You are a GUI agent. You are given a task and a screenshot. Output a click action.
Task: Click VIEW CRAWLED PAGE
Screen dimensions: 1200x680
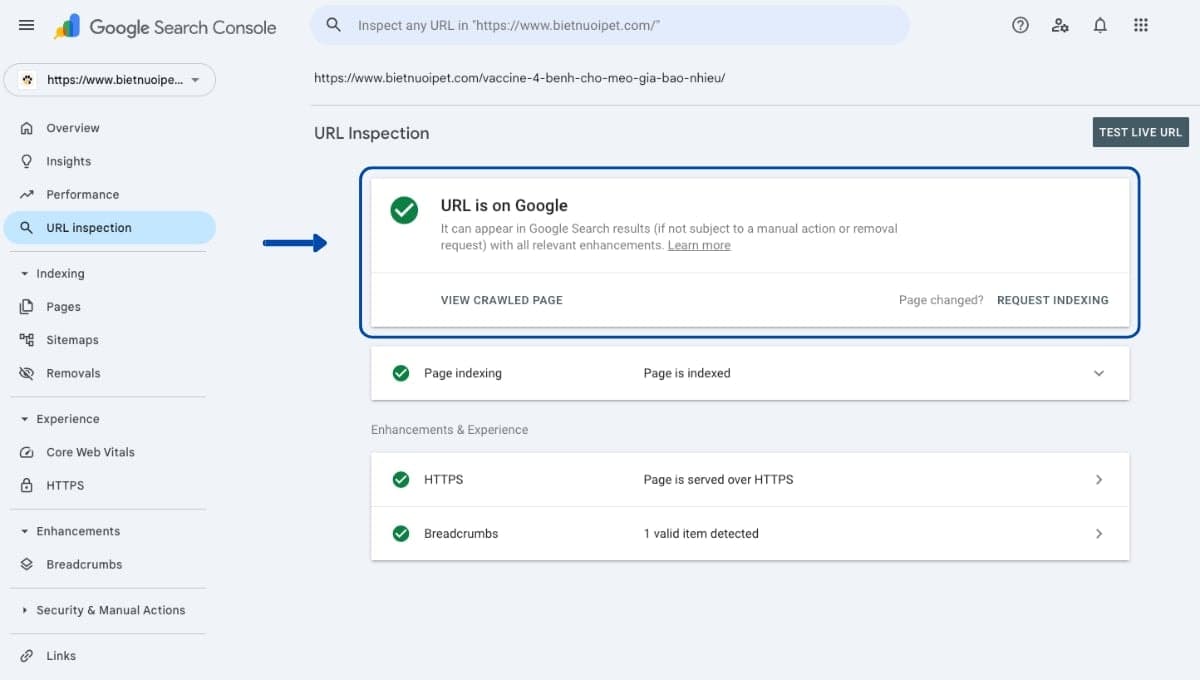[x=502, y=300]
